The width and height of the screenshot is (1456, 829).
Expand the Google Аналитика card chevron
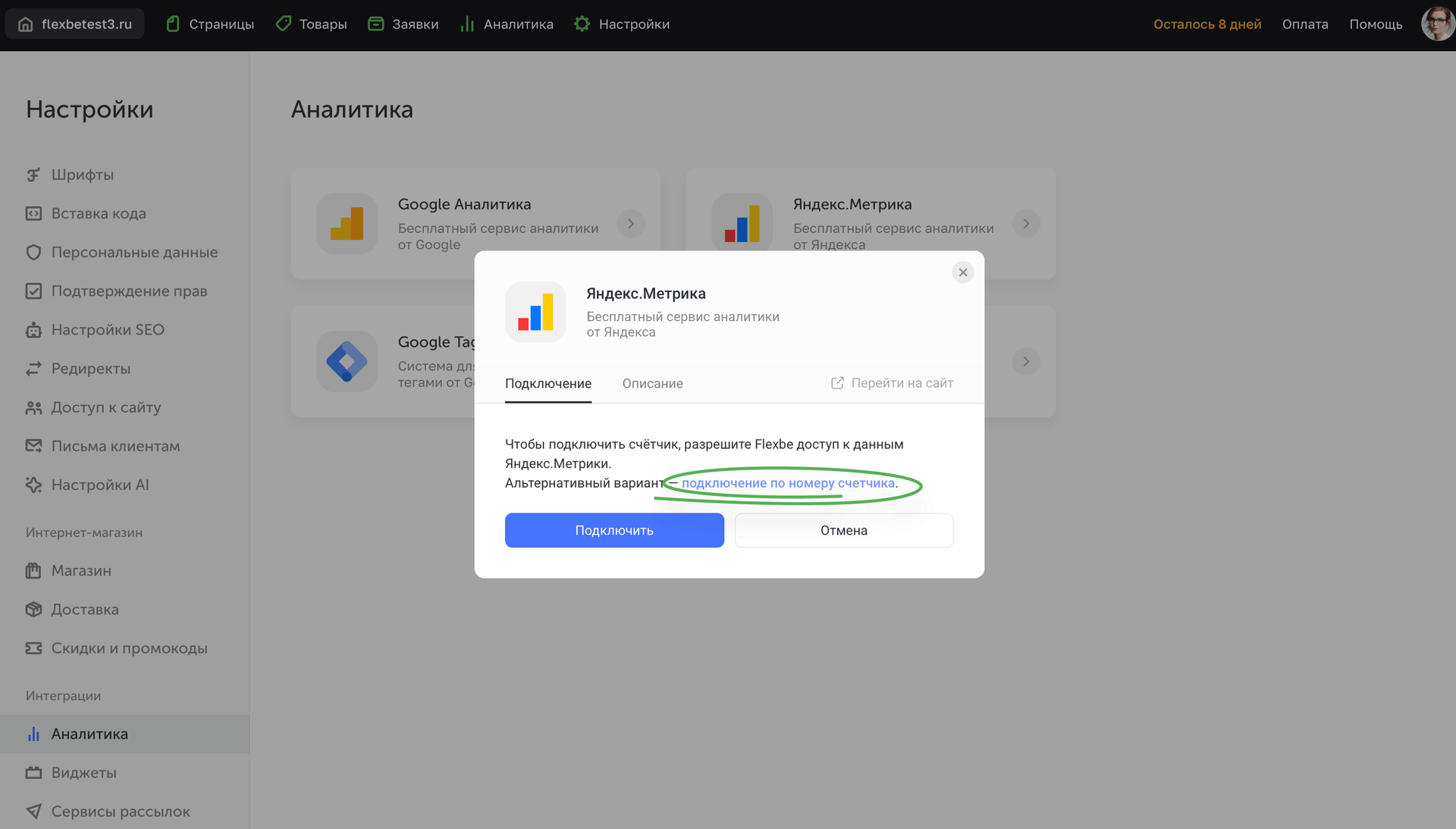[x=630, y=224]
